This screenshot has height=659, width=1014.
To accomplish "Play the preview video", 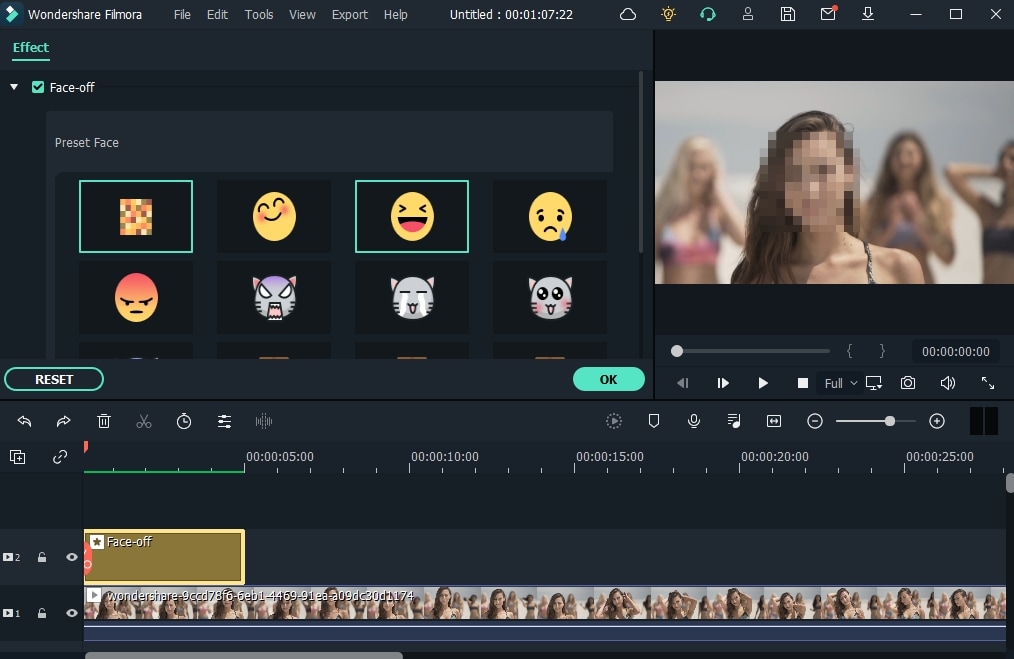I will pos(763,383).
